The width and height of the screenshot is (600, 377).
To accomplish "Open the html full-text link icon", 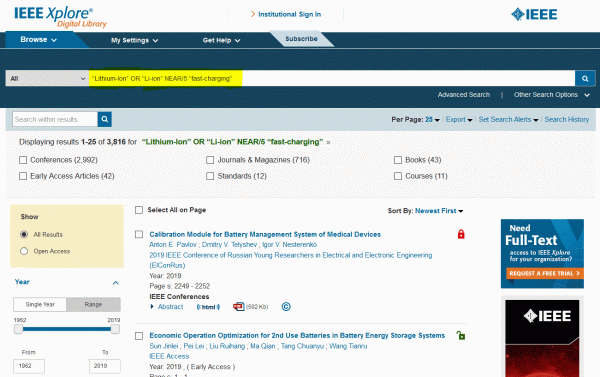I will [208, 307].
